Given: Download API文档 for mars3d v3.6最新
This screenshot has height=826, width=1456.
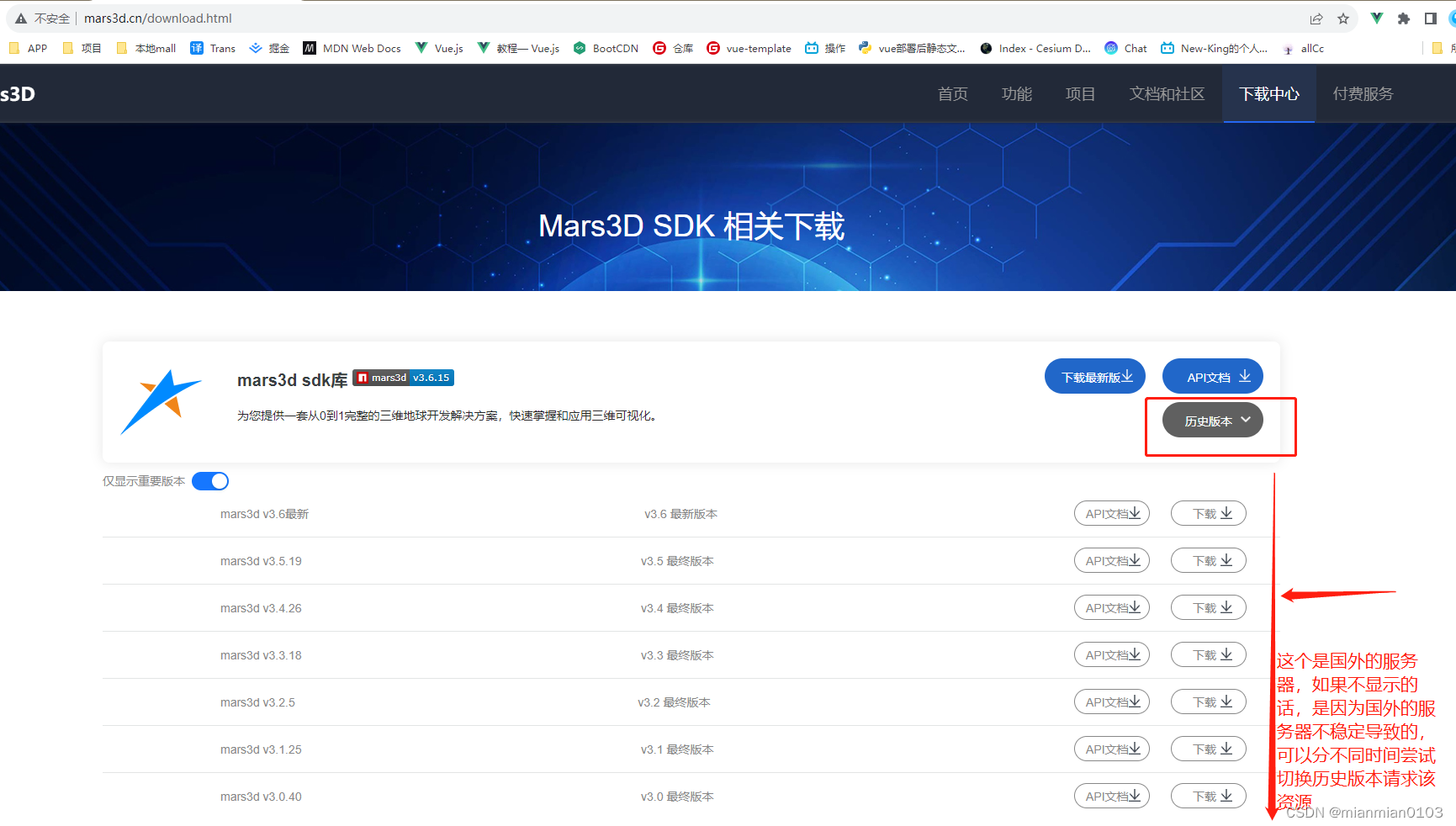Looking at the screenshot, I should (x=1112, y=514).
